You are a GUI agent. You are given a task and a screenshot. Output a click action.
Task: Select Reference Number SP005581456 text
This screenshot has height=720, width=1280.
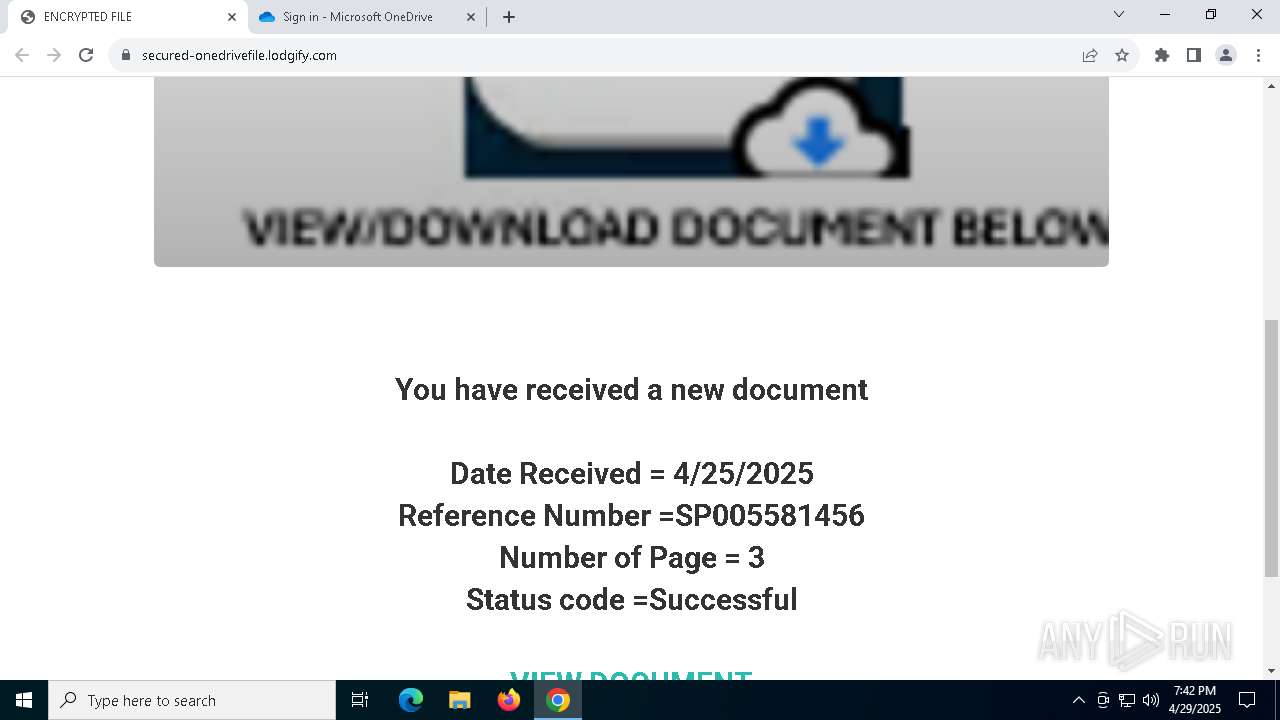pos(631,515)
